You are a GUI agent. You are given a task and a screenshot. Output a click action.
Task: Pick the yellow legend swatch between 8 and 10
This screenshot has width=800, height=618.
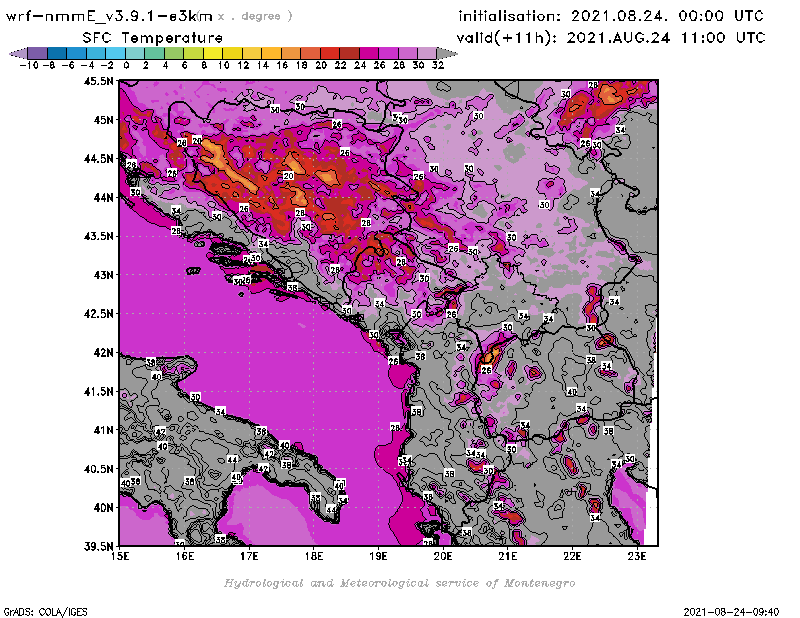point(213,53)
